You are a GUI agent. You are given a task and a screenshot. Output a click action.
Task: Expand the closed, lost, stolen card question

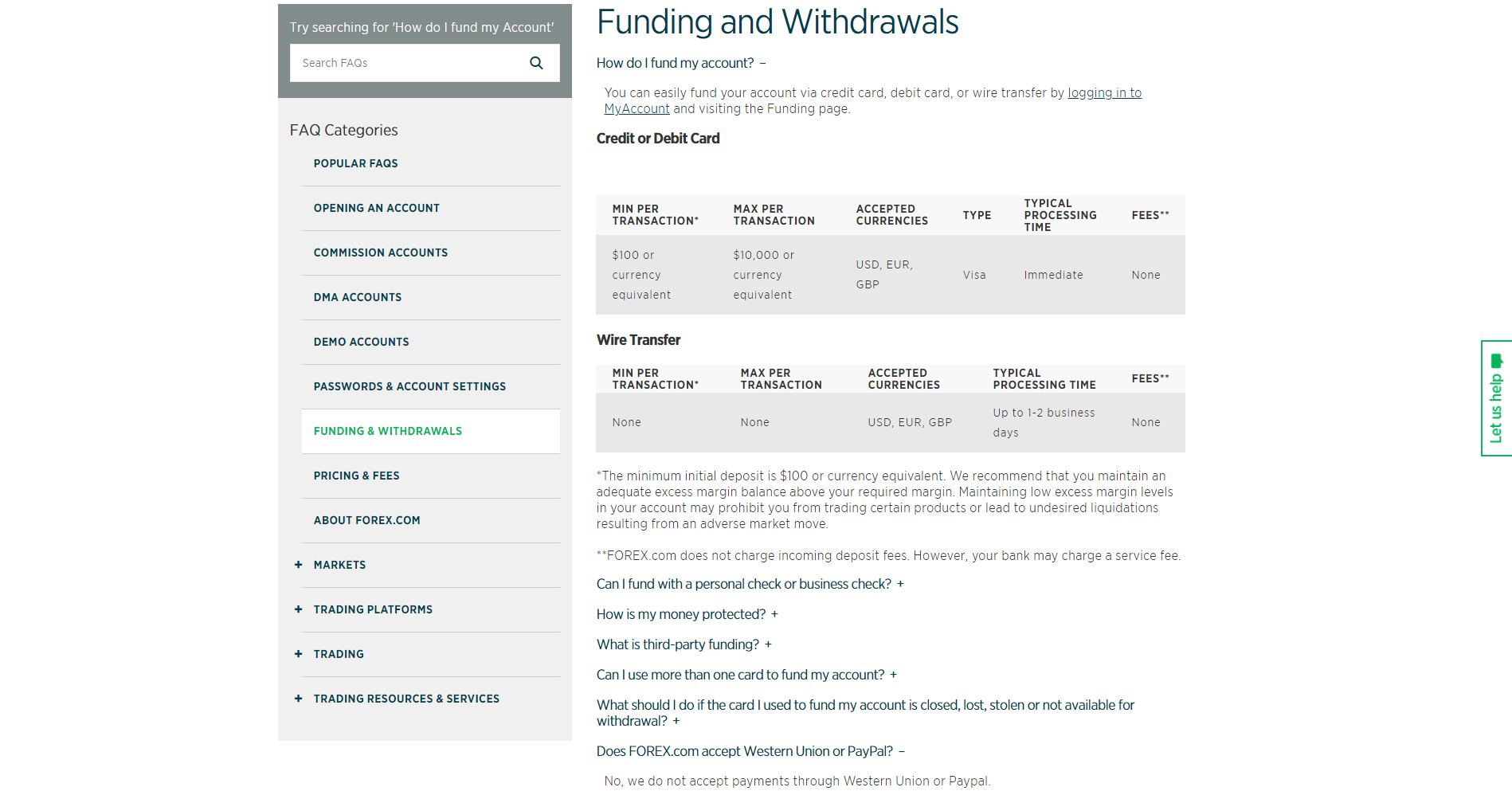tap(865, 713)
